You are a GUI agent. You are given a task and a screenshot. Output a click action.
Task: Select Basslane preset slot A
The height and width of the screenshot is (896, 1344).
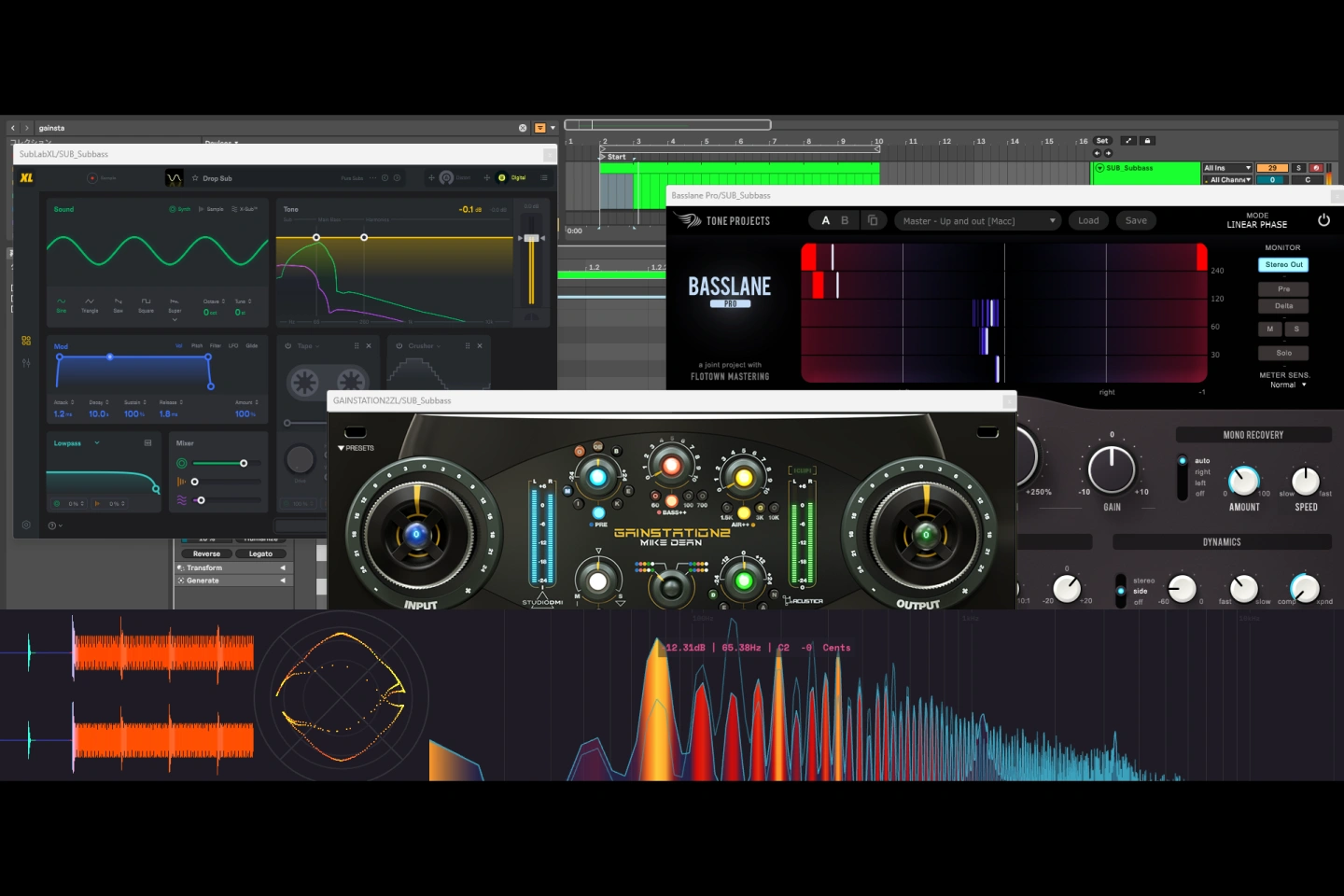(x=825, y=221)
